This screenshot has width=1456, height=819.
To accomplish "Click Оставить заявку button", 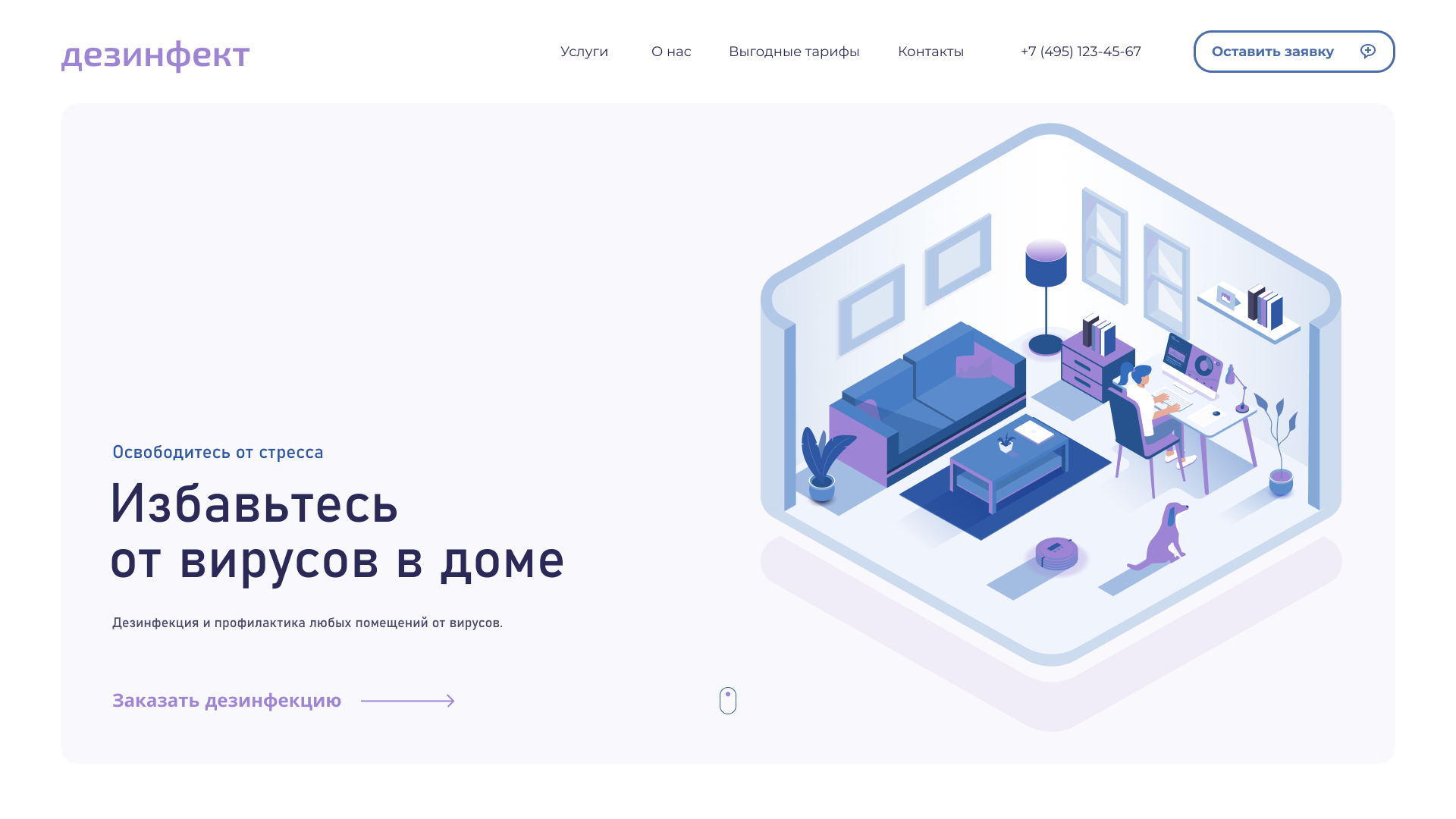I will coord(1293,51).
